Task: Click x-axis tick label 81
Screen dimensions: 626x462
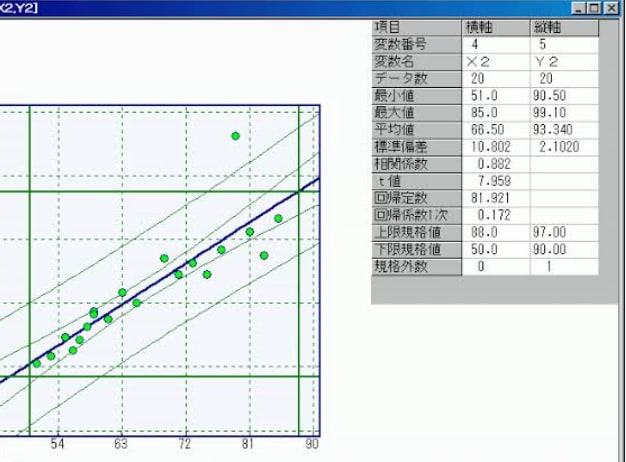Action: click(248, 444)
